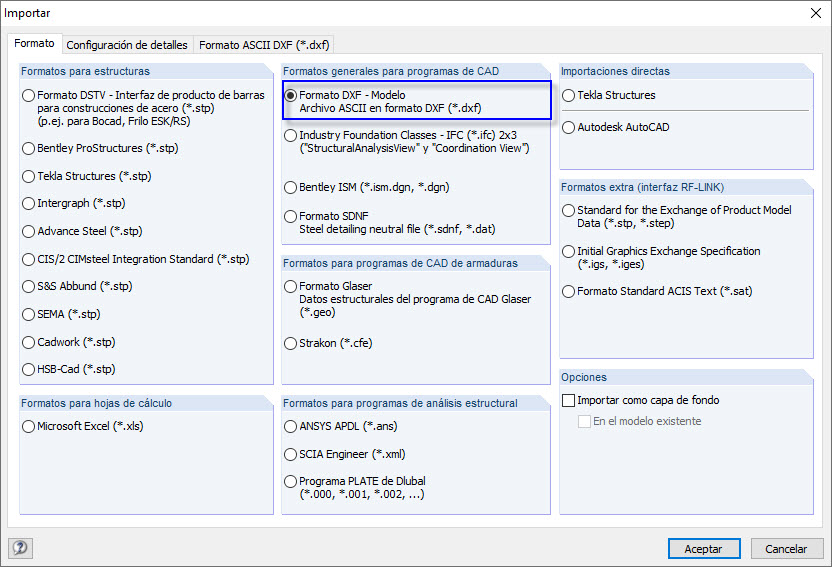Select Autodesk AutoCAD direct import

click(x=569, y=128)
